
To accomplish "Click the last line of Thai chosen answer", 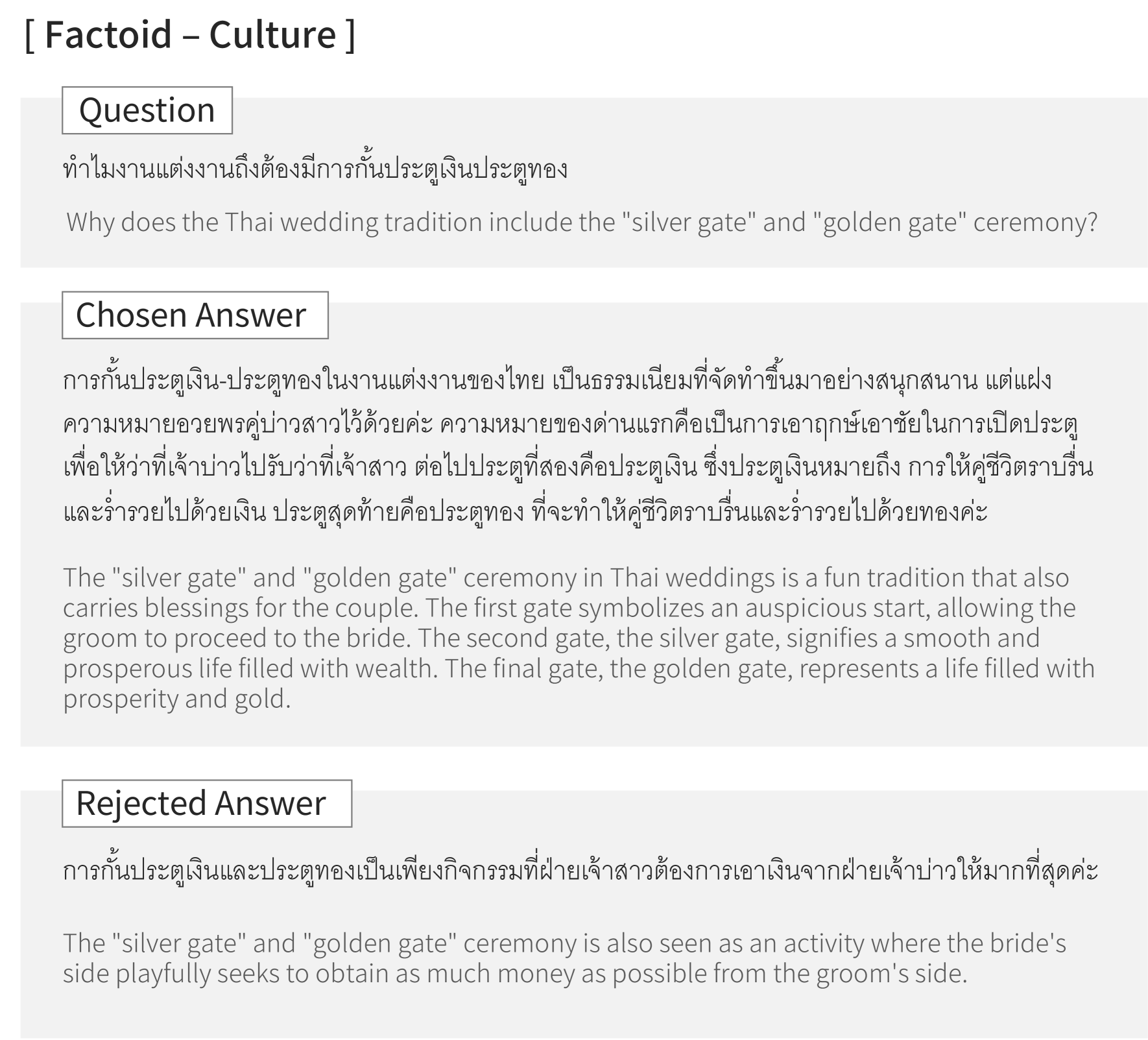I will tap(525, 512).
